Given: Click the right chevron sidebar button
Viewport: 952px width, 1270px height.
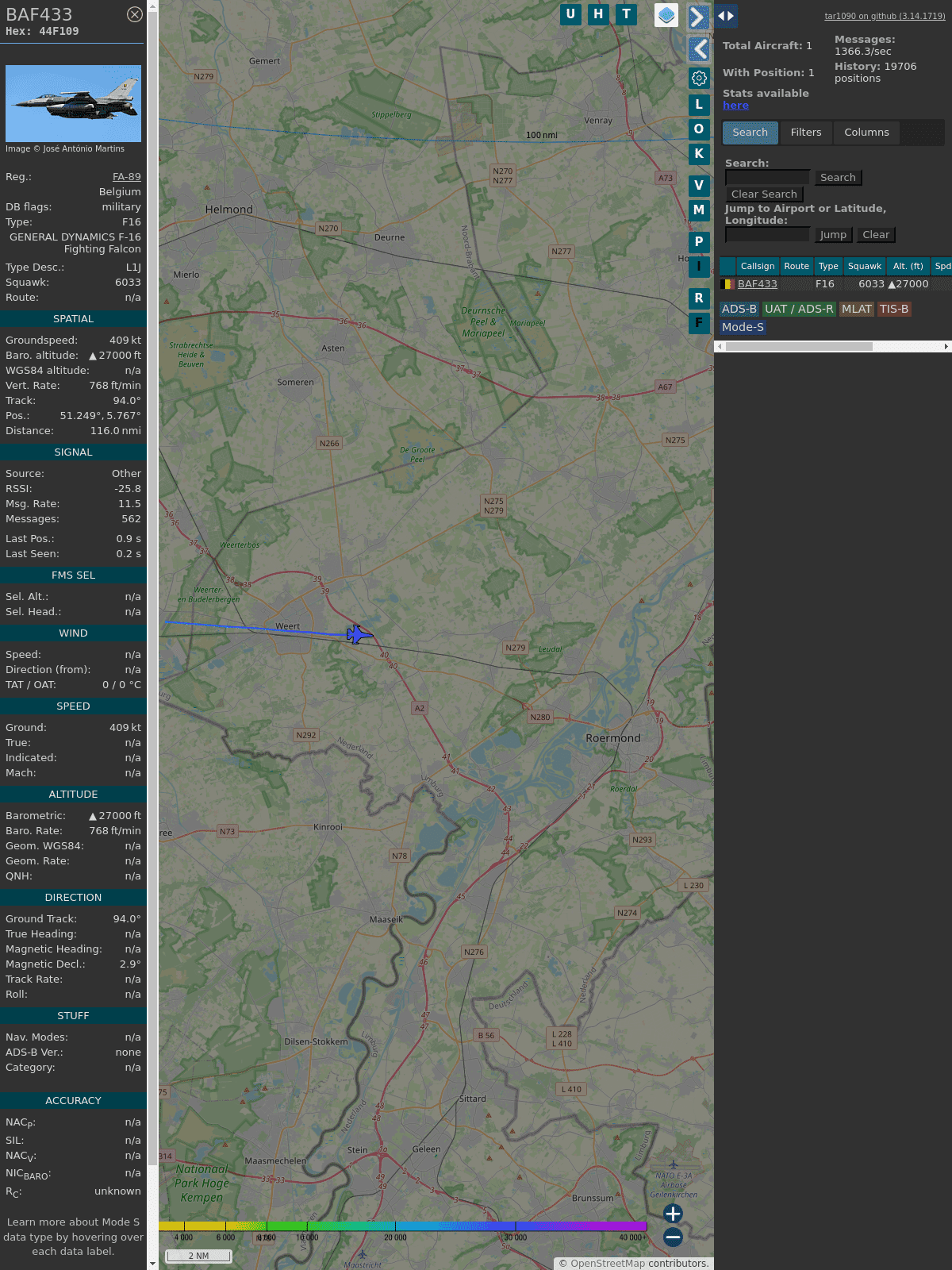Looking at the screenshot, I should point(698,17).
